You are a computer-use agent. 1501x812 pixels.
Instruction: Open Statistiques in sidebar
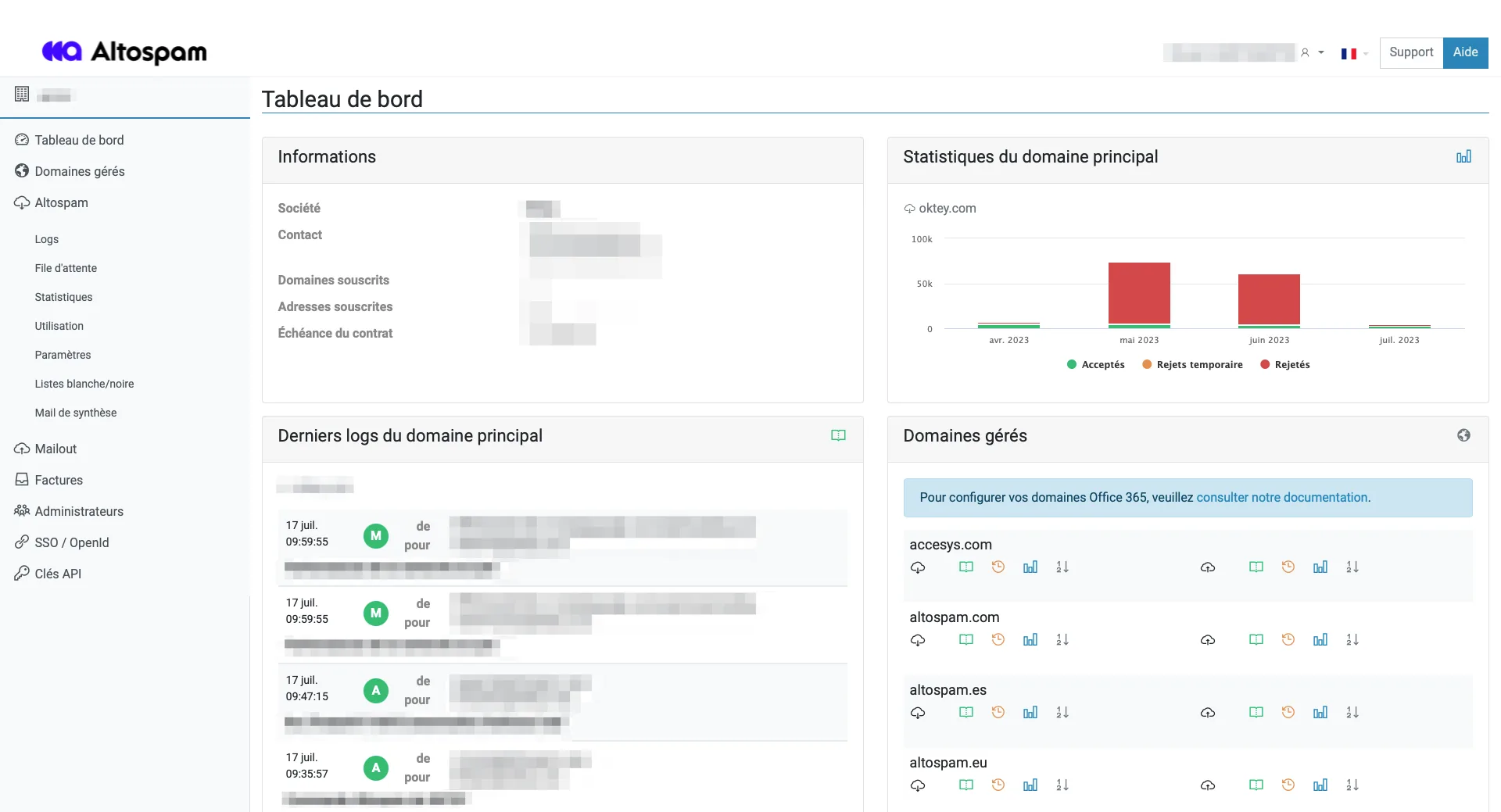[x=63, y=298]
